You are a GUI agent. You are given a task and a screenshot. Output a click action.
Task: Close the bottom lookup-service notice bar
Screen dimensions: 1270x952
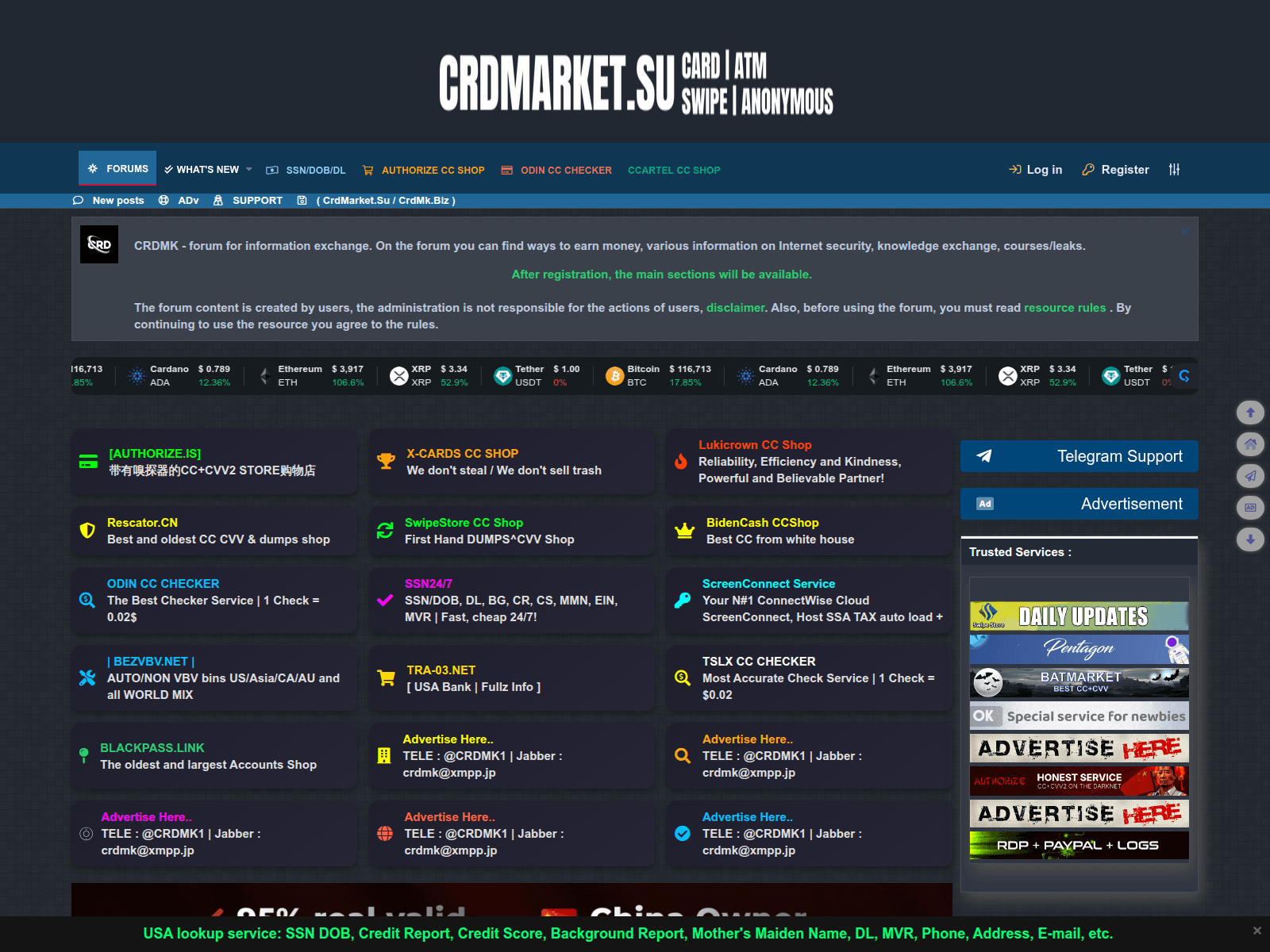pyautogui.click(x=1257, y=931)
